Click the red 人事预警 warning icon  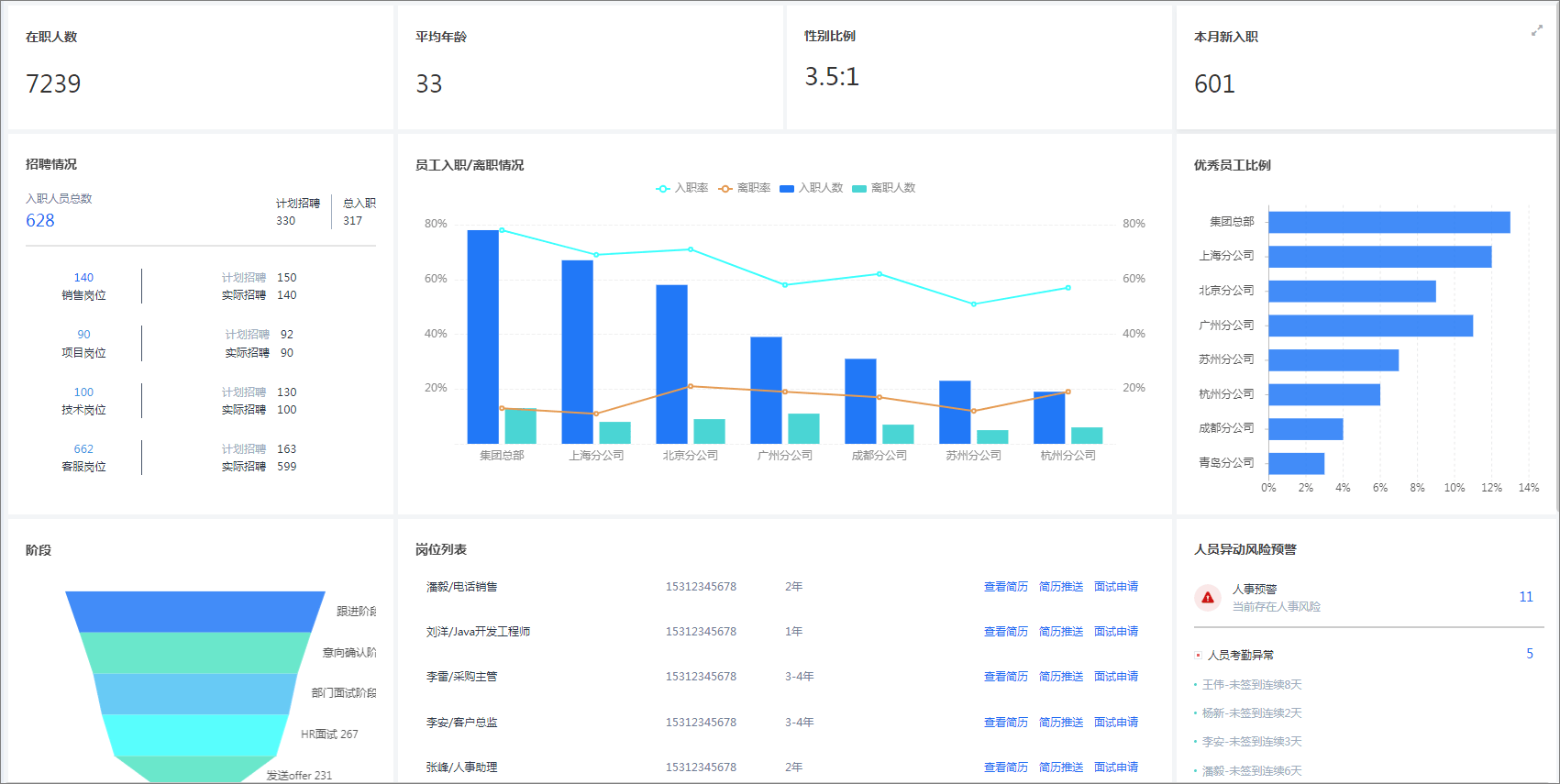pos(1208,598)
